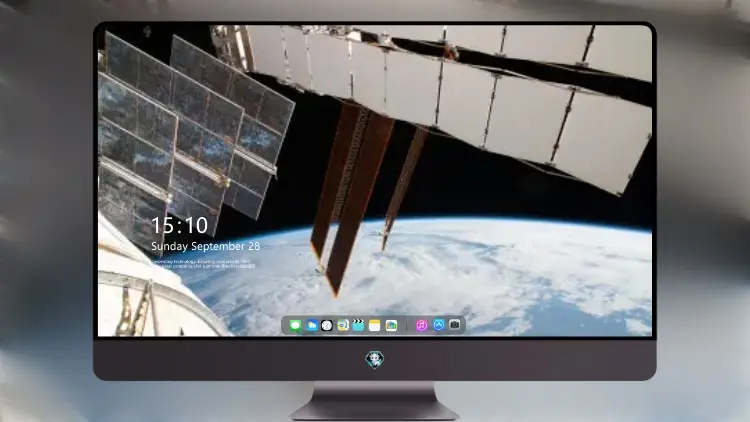Open the clapperboard video app in dock
750x422 pixels.
[358, 326]
